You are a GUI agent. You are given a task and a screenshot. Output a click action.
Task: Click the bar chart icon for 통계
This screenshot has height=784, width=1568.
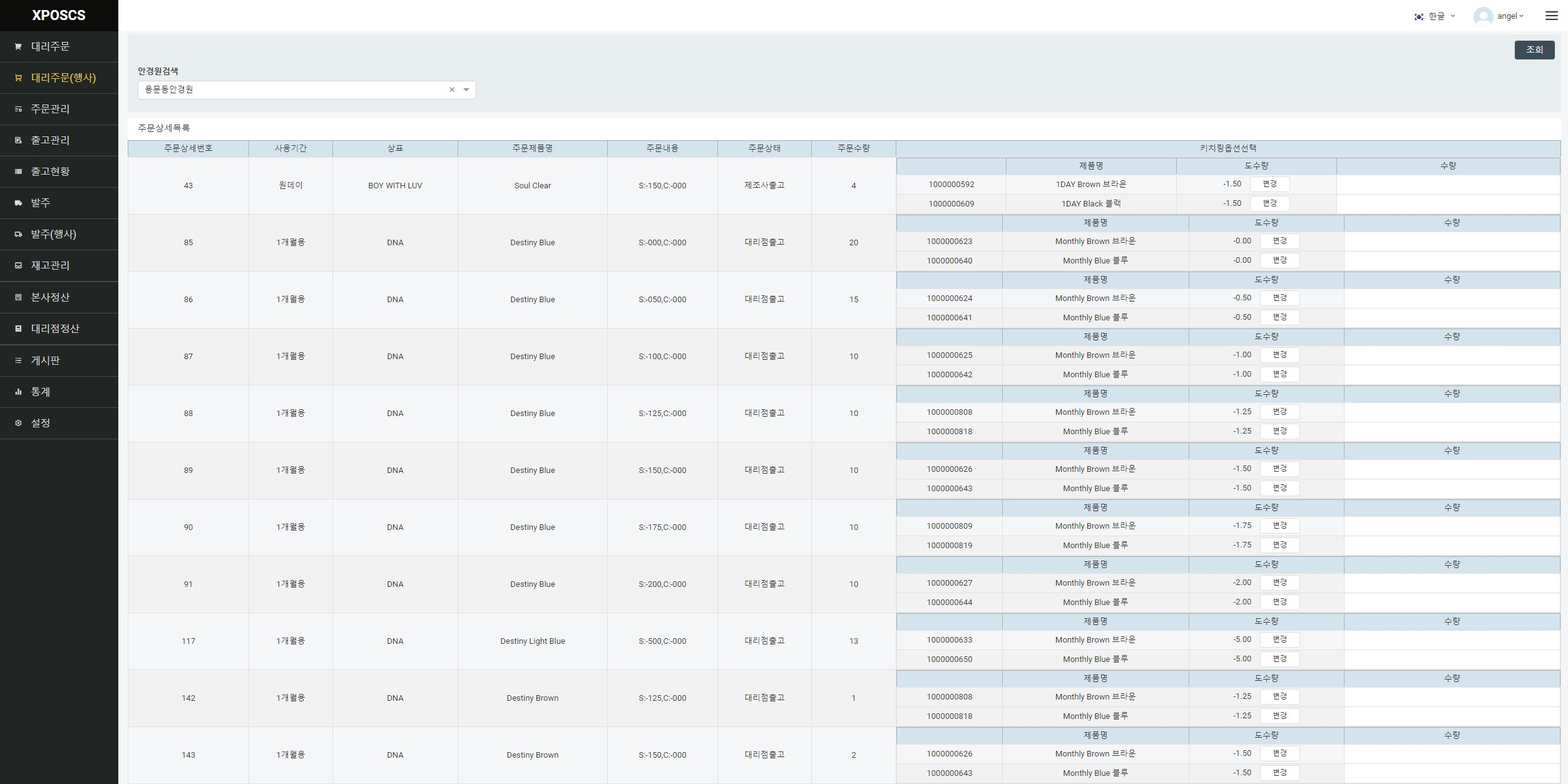click(x=18, y=392)
